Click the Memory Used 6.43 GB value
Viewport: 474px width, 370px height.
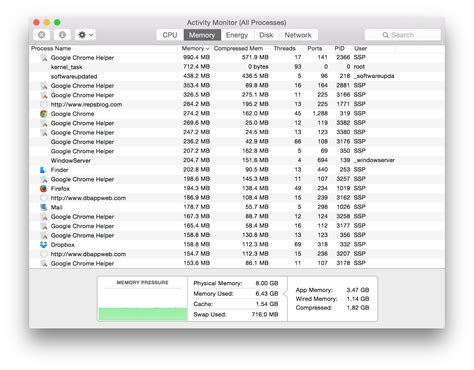(267, 294)
